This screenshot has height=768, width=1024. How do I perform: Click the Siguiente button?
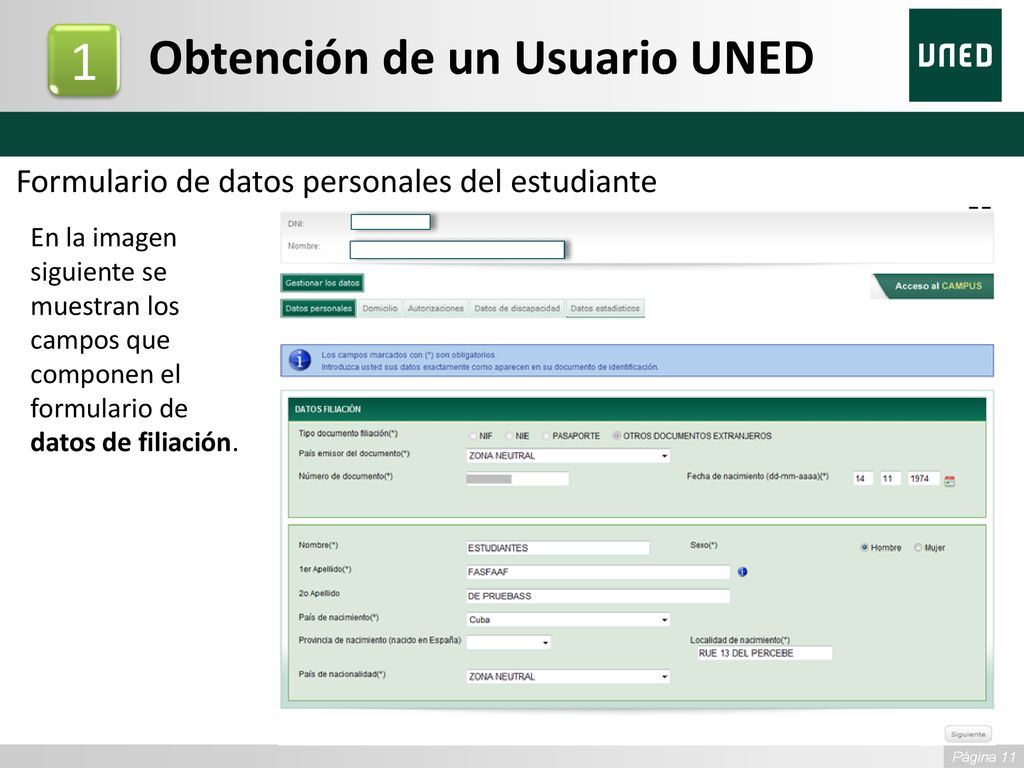(968, 734)
